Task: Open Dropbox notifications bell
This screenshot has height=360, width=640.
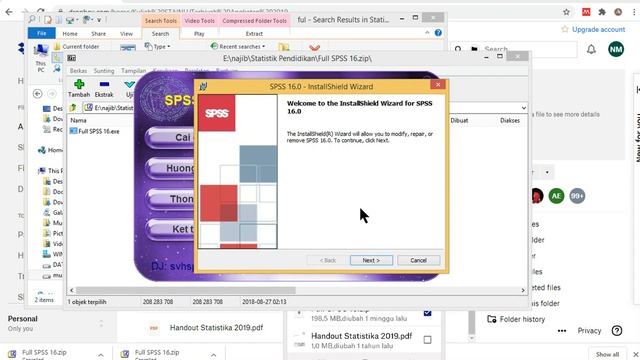Action: point(591,49)
